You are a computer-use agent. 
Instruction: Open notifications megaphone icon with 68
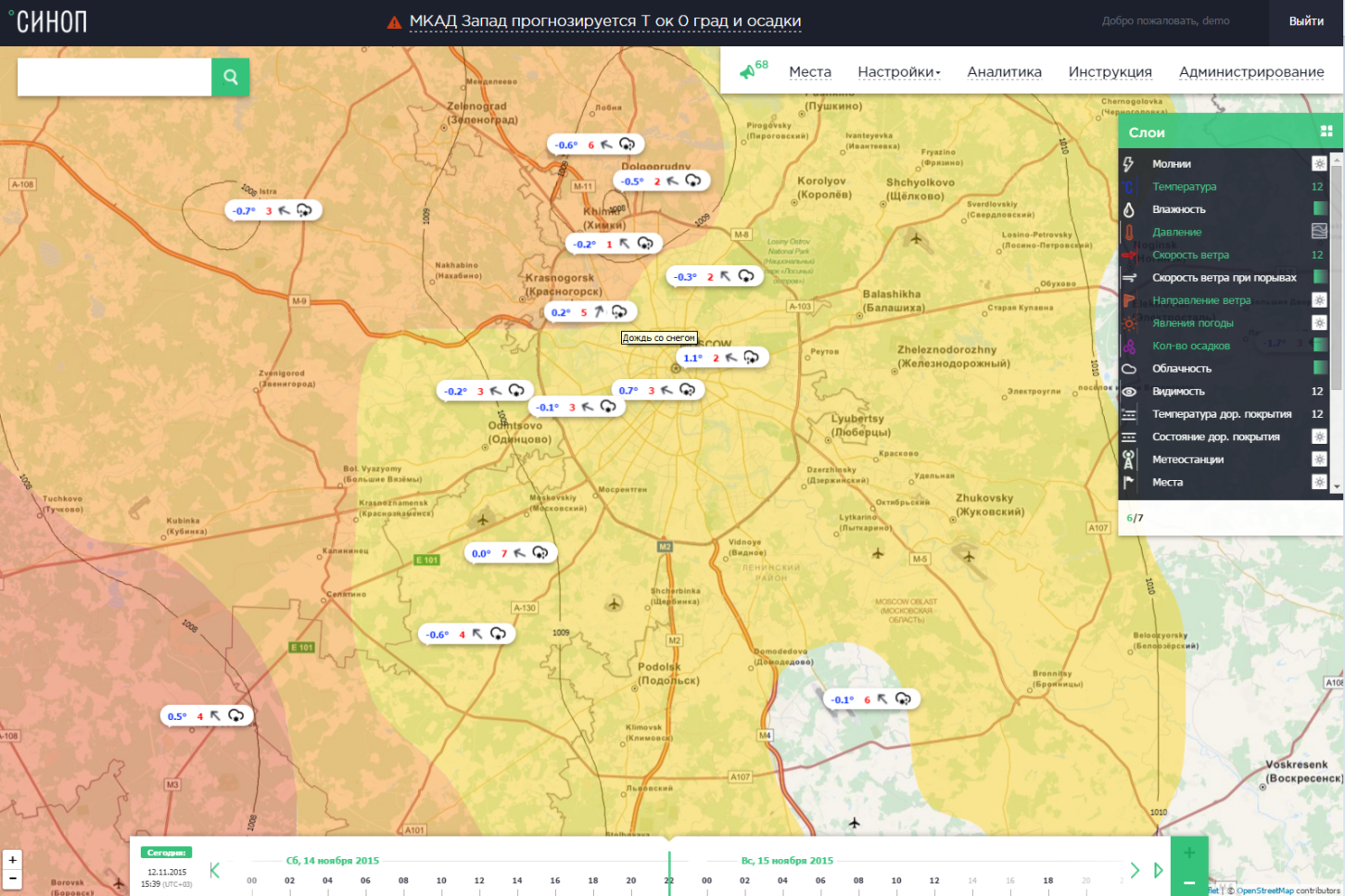click(x=747, y=71)
